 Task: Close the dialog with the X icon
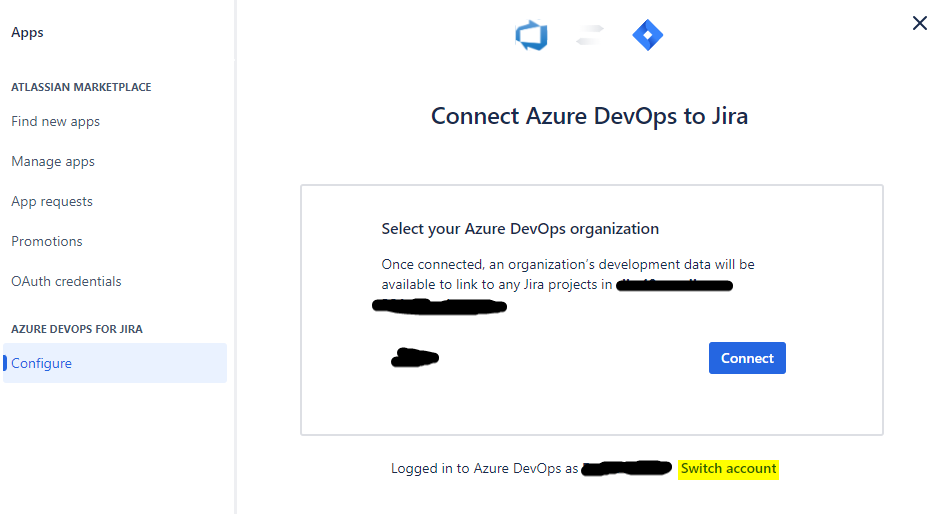tap(920, 23)
